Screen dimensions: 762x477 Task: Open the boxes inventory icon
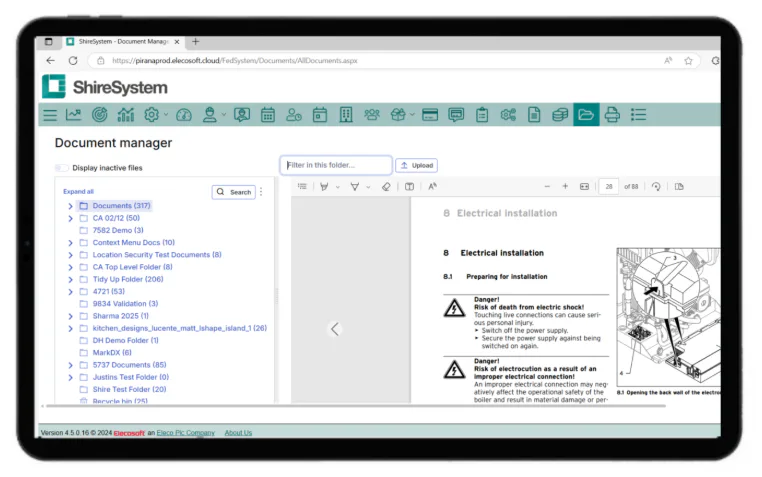pos(398,115)
